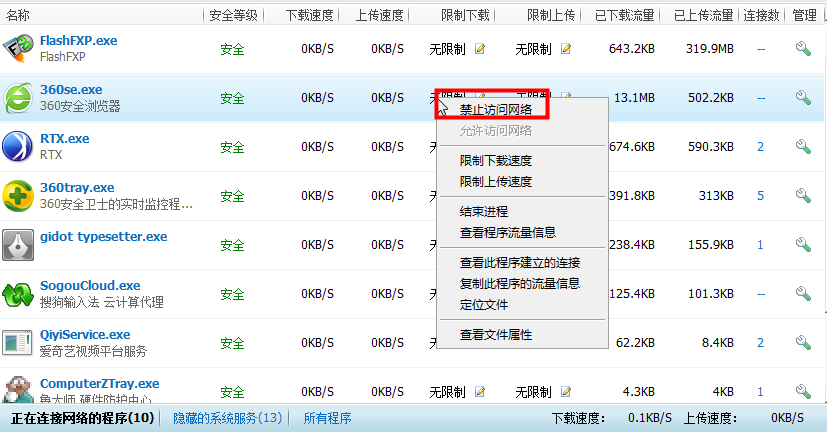
Task: Choose 限制上传速度 in context menu
Action: pyautogui.click(x=495, y=181)
